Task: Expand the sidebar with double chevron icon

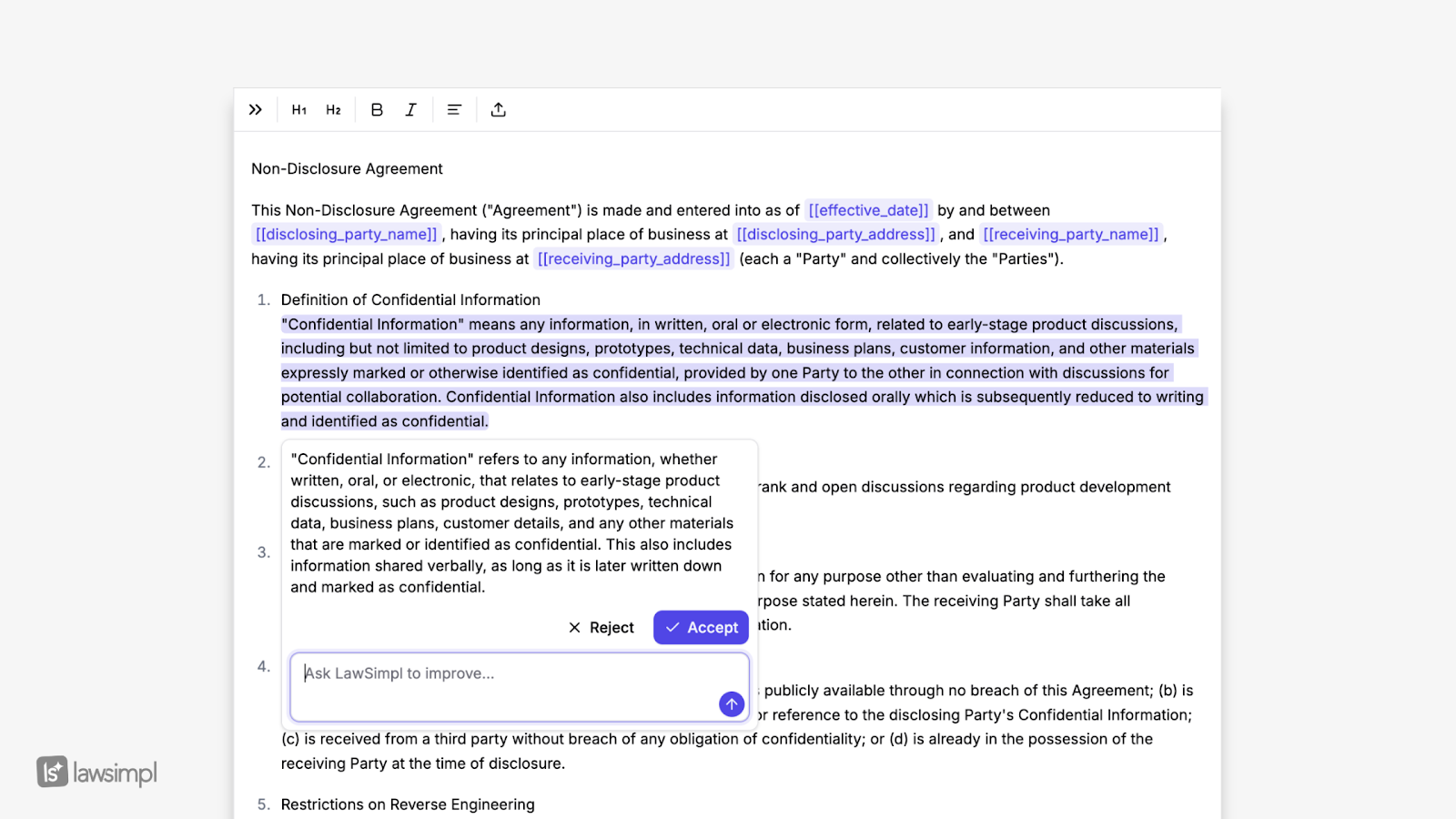Action: tap(256, 110)
